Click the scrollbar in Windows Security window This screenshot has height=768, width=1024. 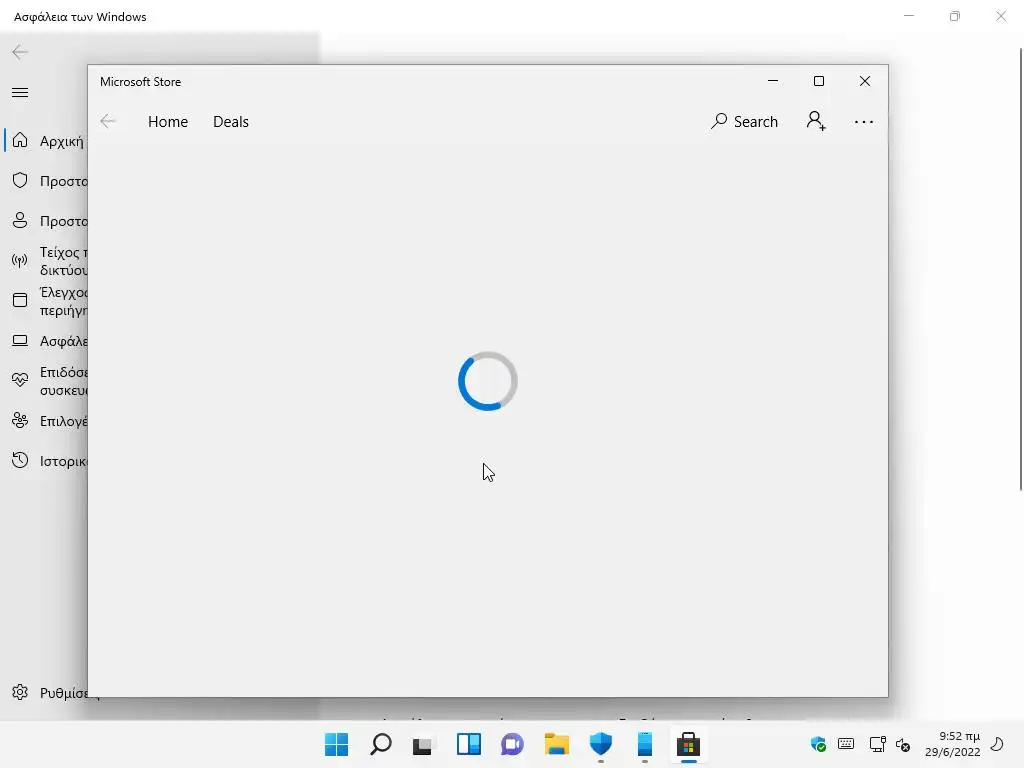1021,268
